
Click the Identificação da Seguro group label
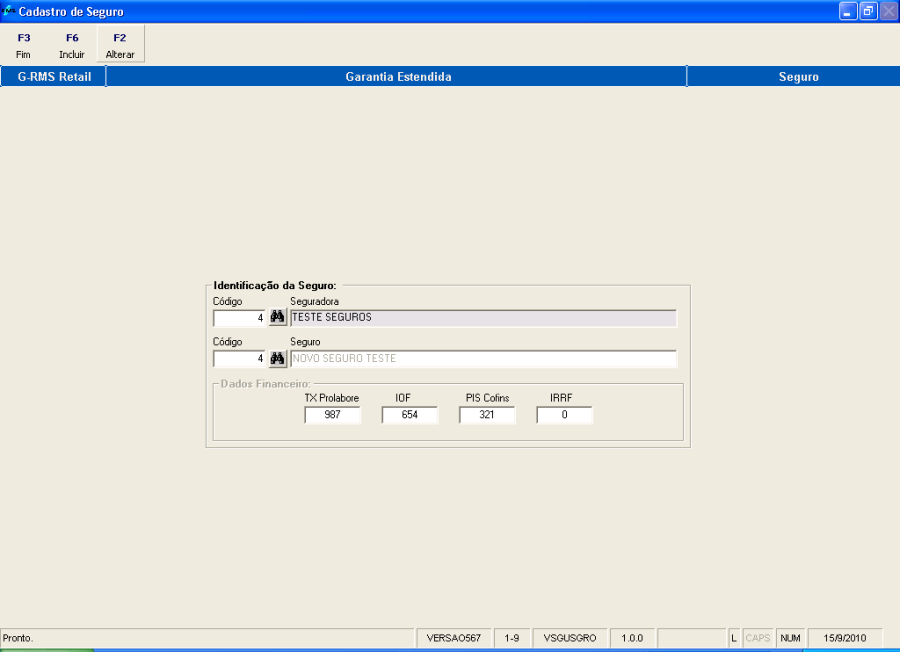275,285
